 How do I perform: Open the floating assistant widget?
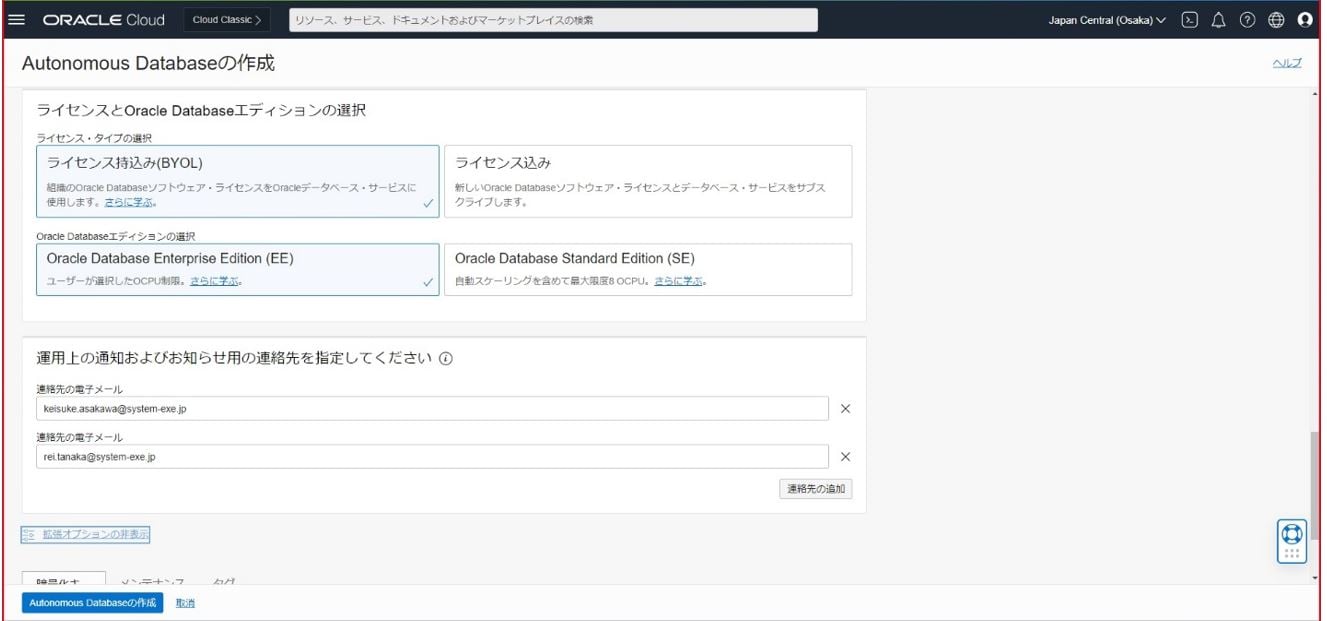[x=1292, y=541]
